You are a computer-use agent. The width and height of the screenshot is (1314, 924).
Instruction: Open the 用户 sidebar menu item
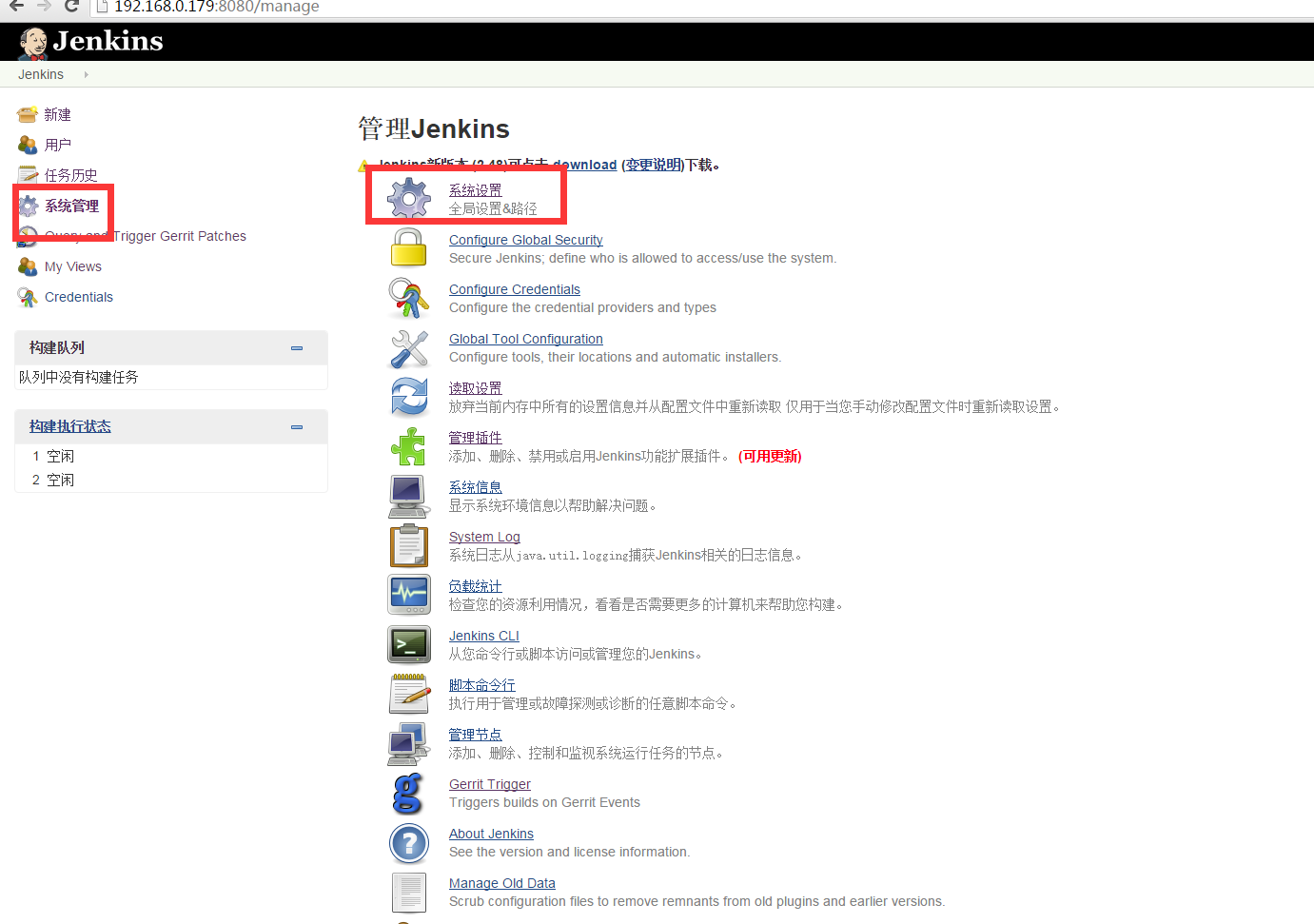point(57,146)
